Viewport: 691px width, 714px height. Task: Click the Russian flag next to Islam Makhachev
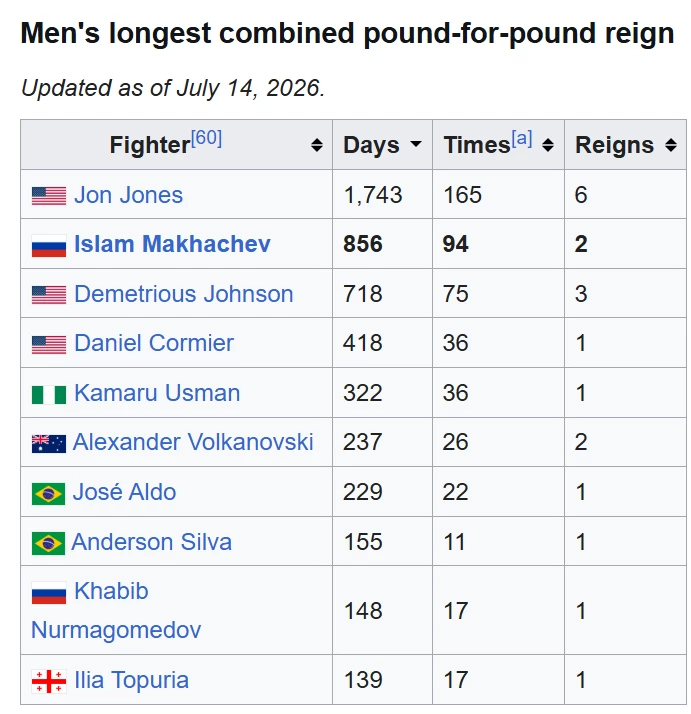pos(49,246)
